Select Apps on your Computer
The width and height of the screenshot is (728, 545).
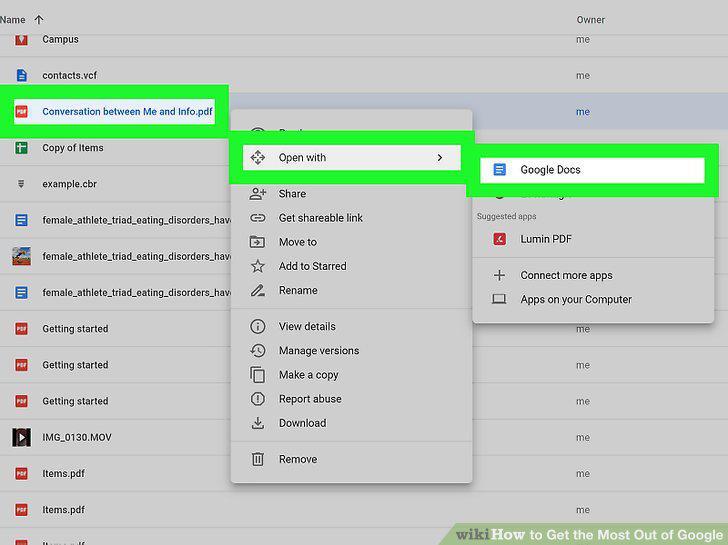coord(593,299)
